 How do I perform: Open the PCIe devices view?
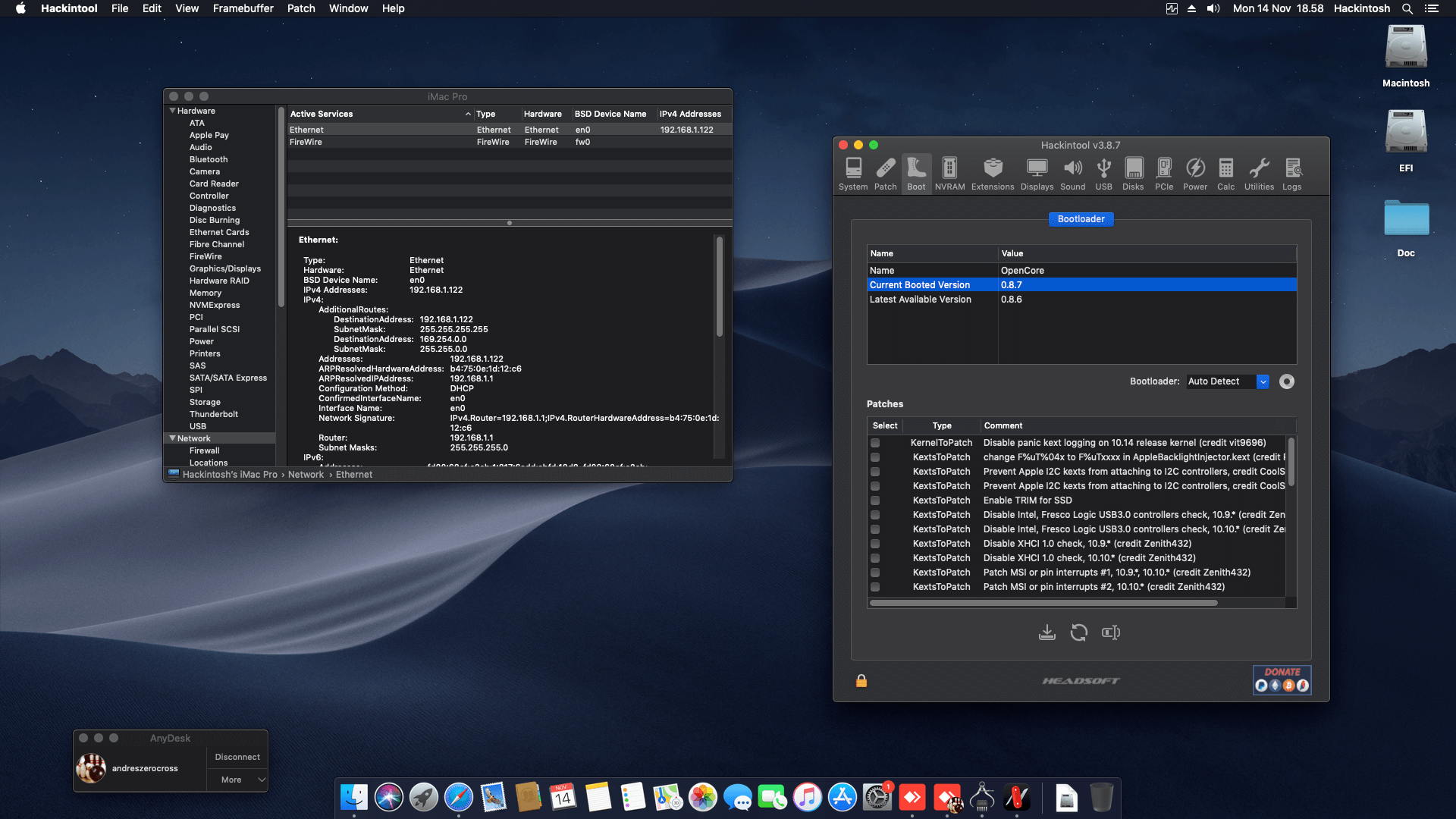[1164, 173]
